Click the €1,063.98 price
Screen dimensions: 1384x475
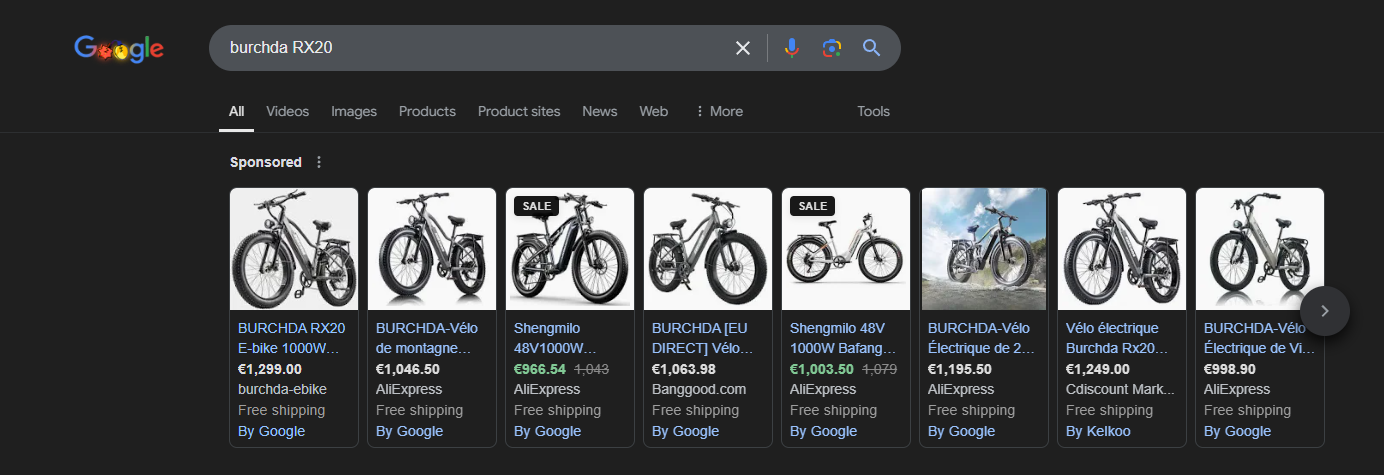[684, 369]
